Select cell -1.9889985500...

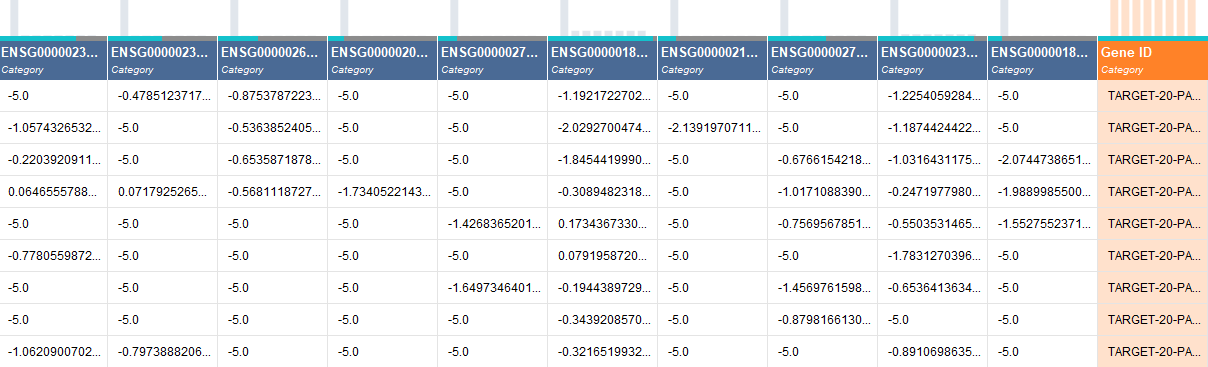1043,192
